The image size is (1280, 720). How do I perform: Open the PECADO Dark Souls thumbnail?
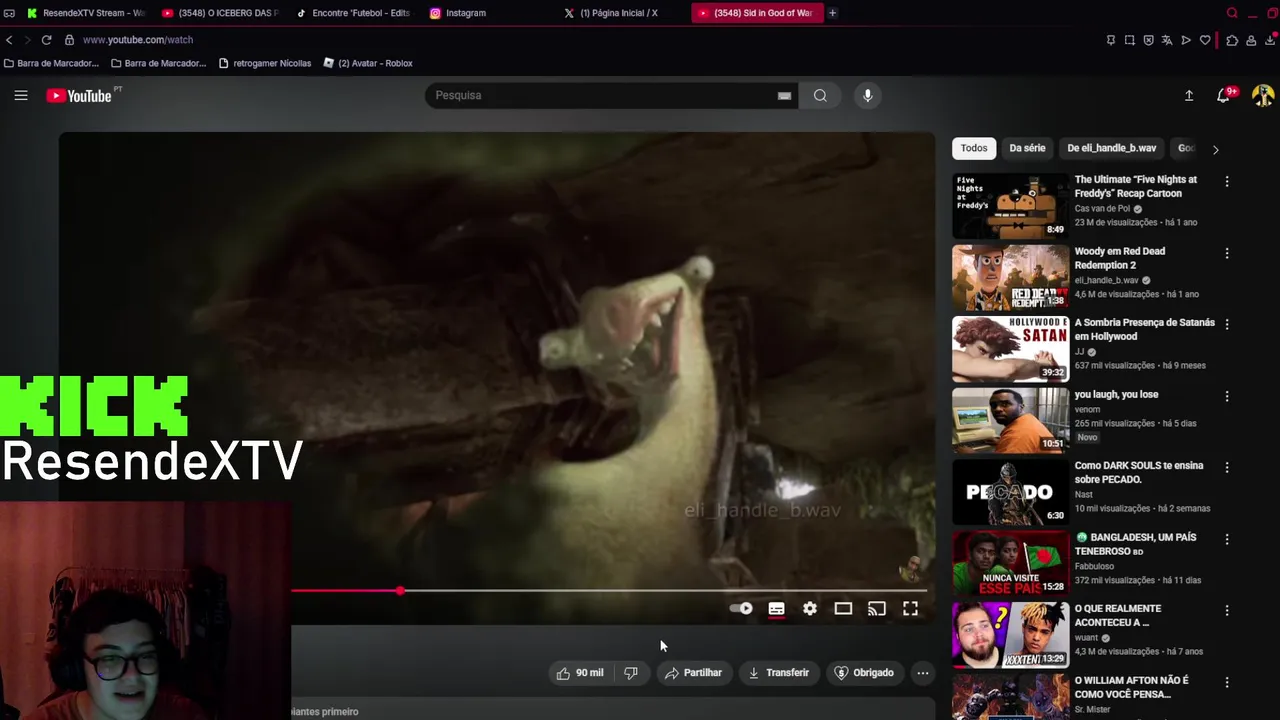point(1010,492)
